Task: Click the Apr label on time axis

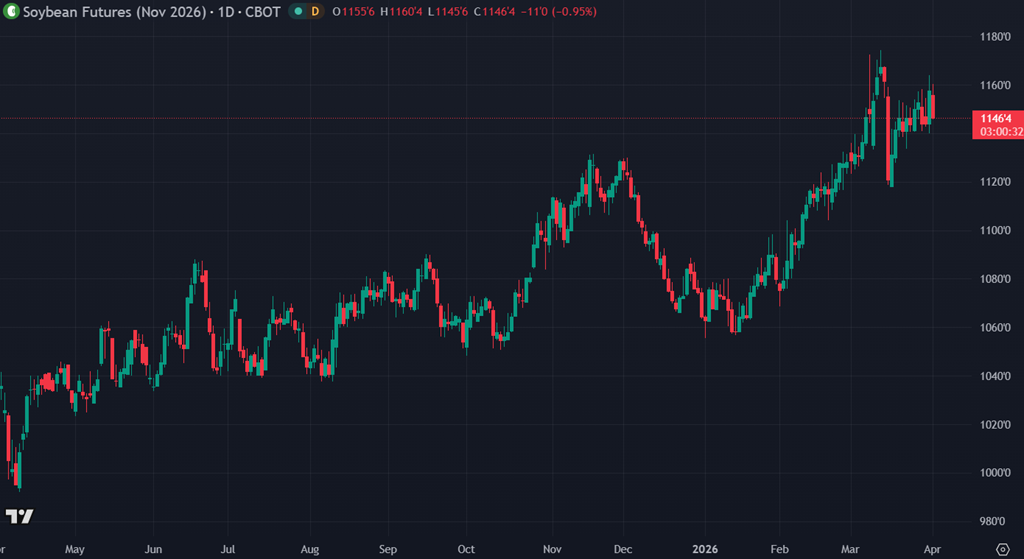Action: (x=932, y=549)
